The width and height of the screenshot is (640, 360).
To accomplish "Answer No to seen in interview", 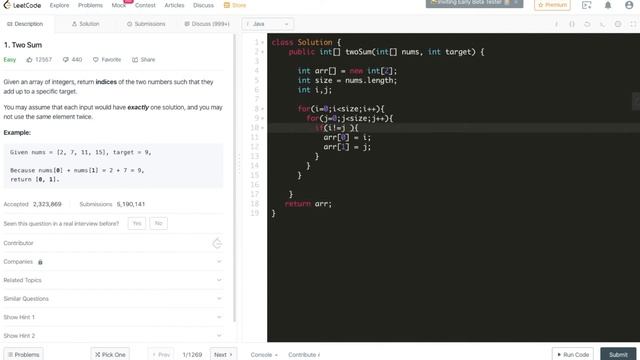I will 158,223.
